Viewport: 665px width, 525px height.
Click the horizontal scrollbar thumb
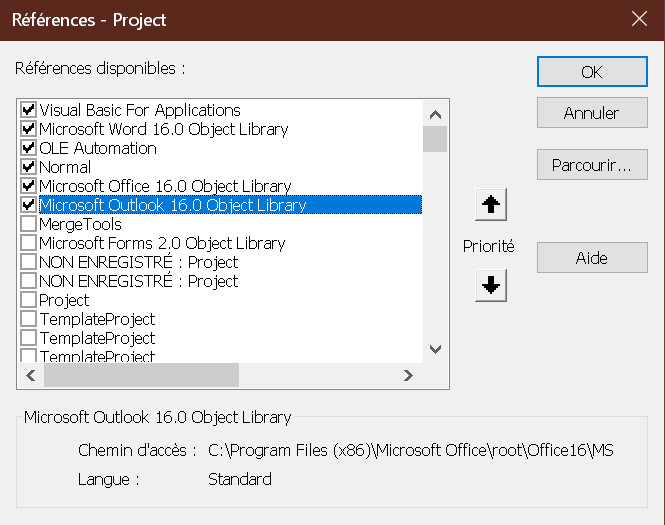(140, 375)
